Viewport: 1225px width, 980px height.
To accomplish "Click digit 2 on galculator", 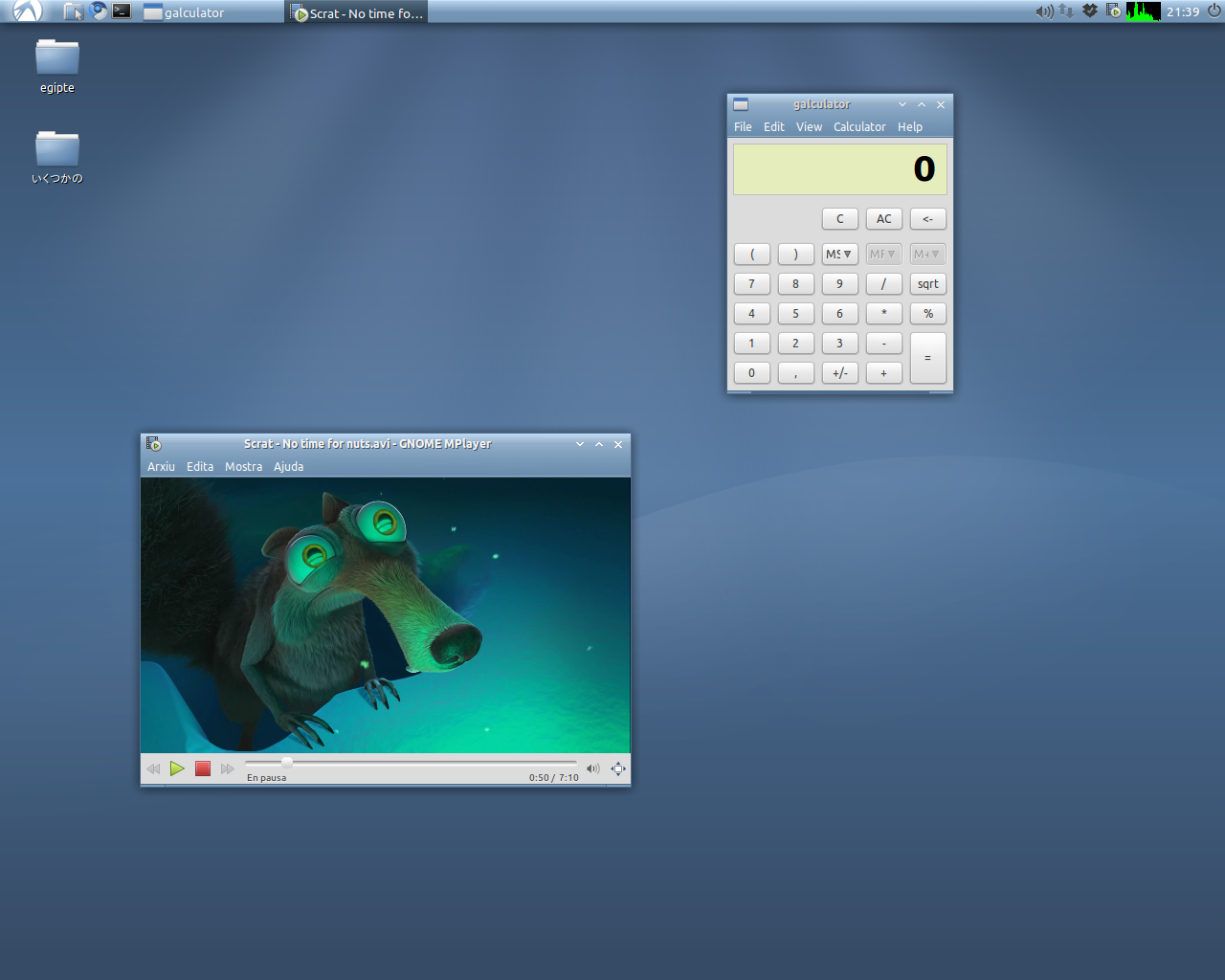I will pyautogui.click(x=796, y=344).
